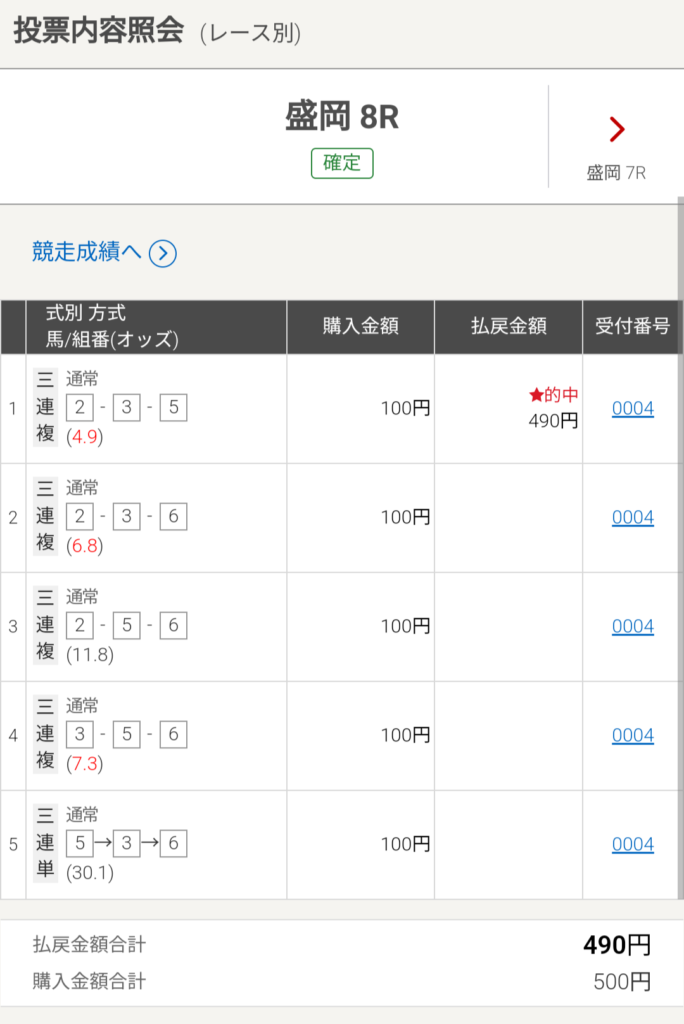
Task: Open receipt 0004 for bet 2-3-6
Action: 632,517
